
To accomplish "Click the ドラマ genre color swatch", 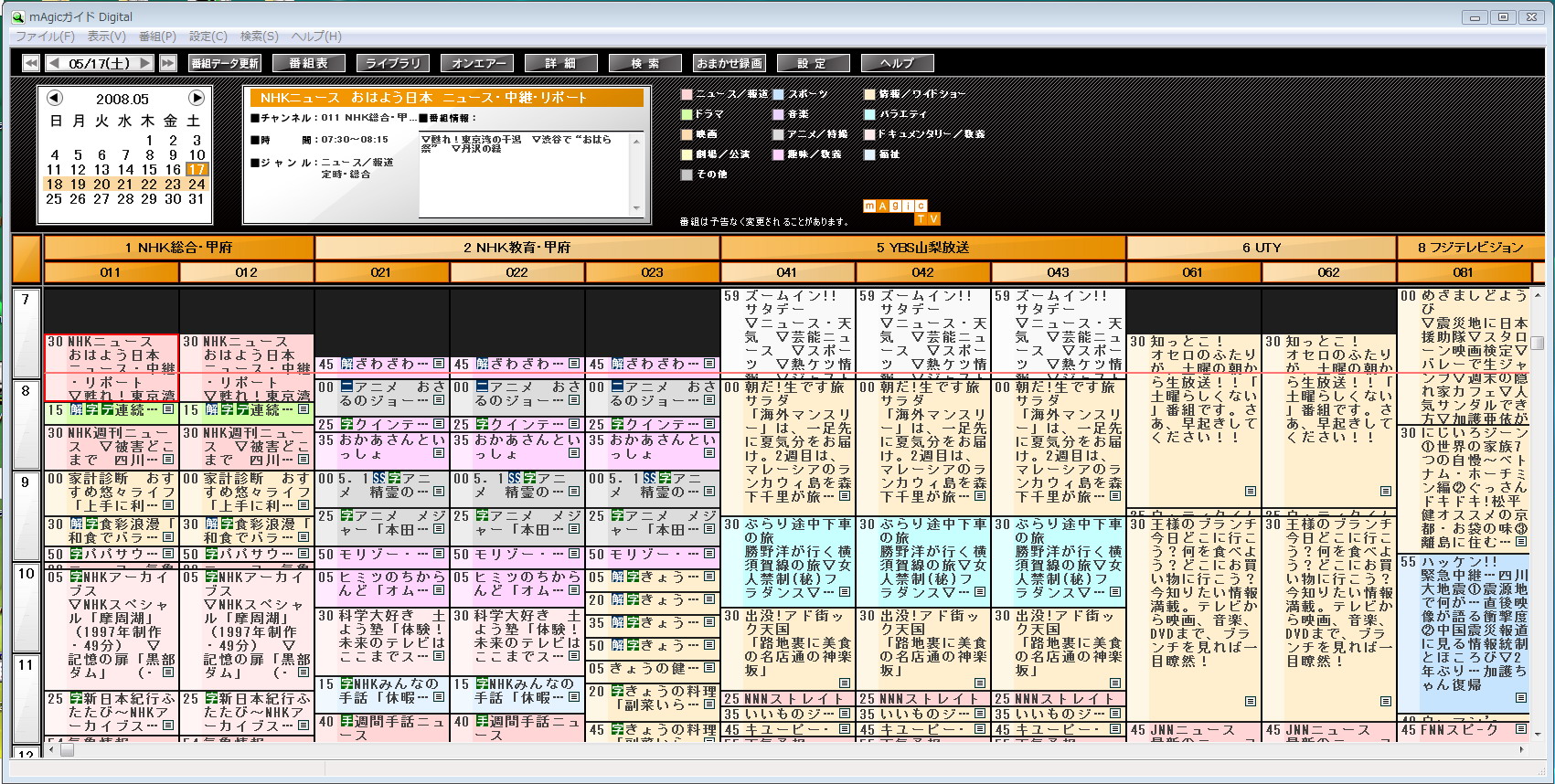I will coord(687,114).
